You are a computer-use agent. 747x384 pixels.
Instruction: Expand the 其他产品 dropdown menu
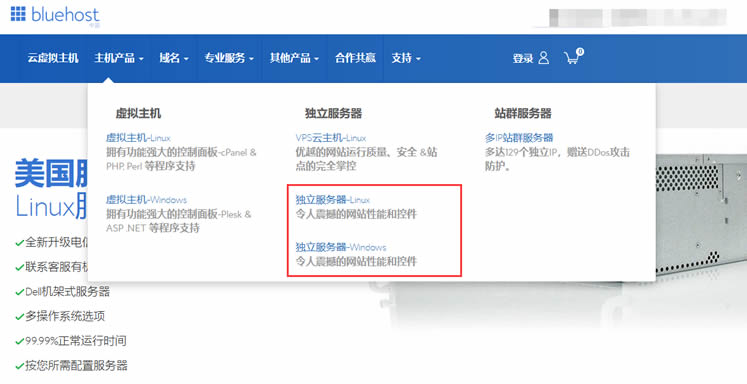tap(294, 58)
